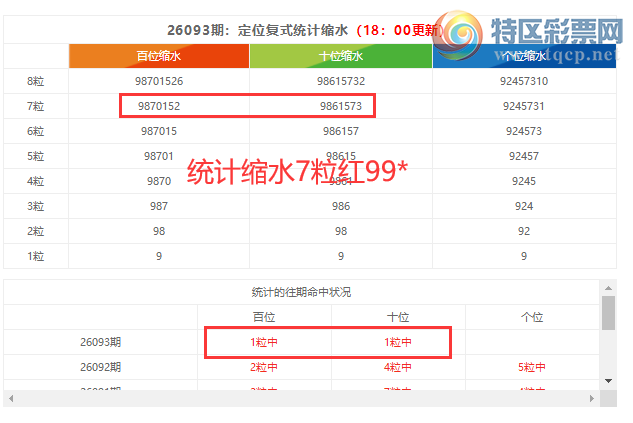Select the orange 百位缩水 column header
633x423 pixels.
[x=158, y=57]
